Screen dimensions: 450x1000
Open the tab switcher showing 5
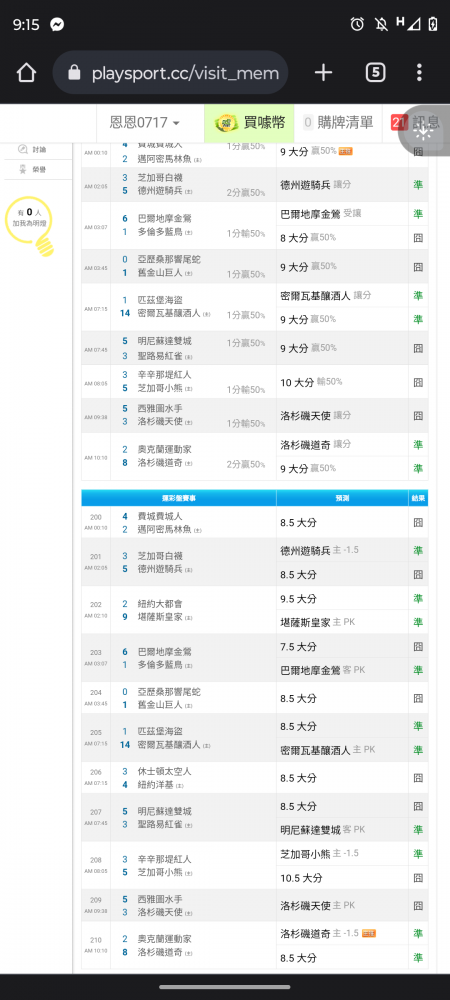coord(375,73)
